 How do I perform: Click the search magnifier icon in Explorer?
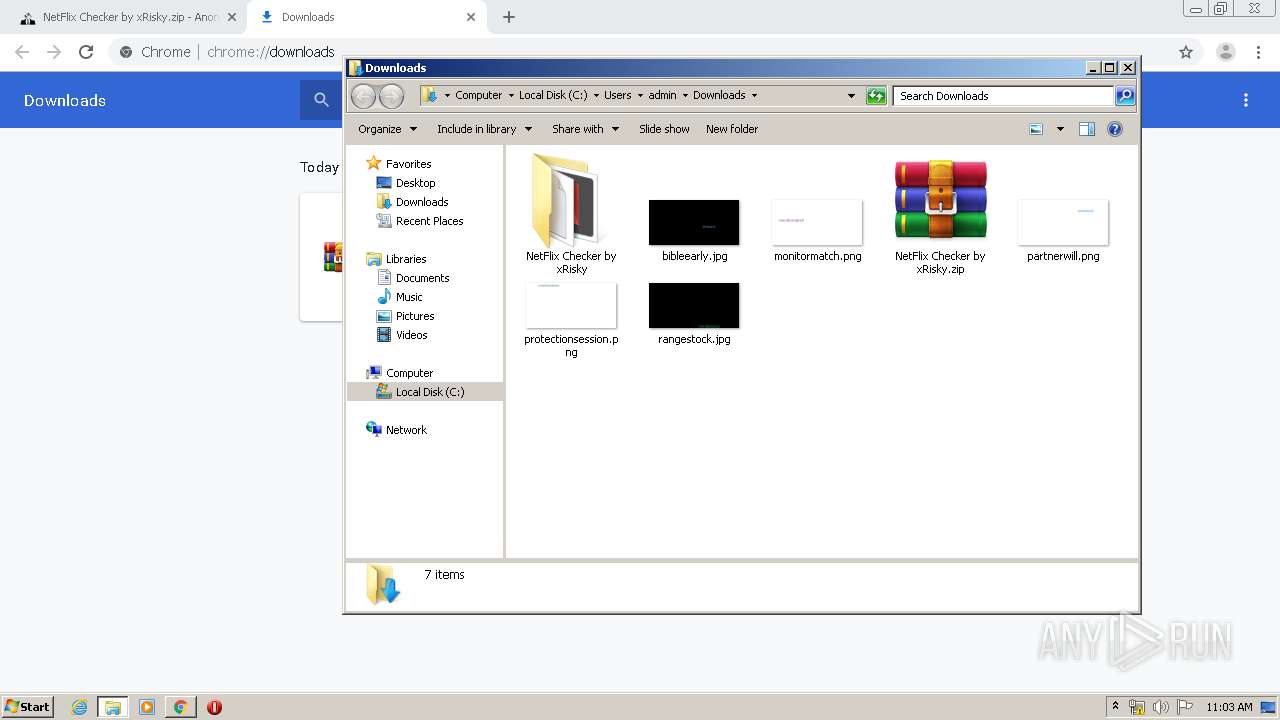(x=1125, y=96)
